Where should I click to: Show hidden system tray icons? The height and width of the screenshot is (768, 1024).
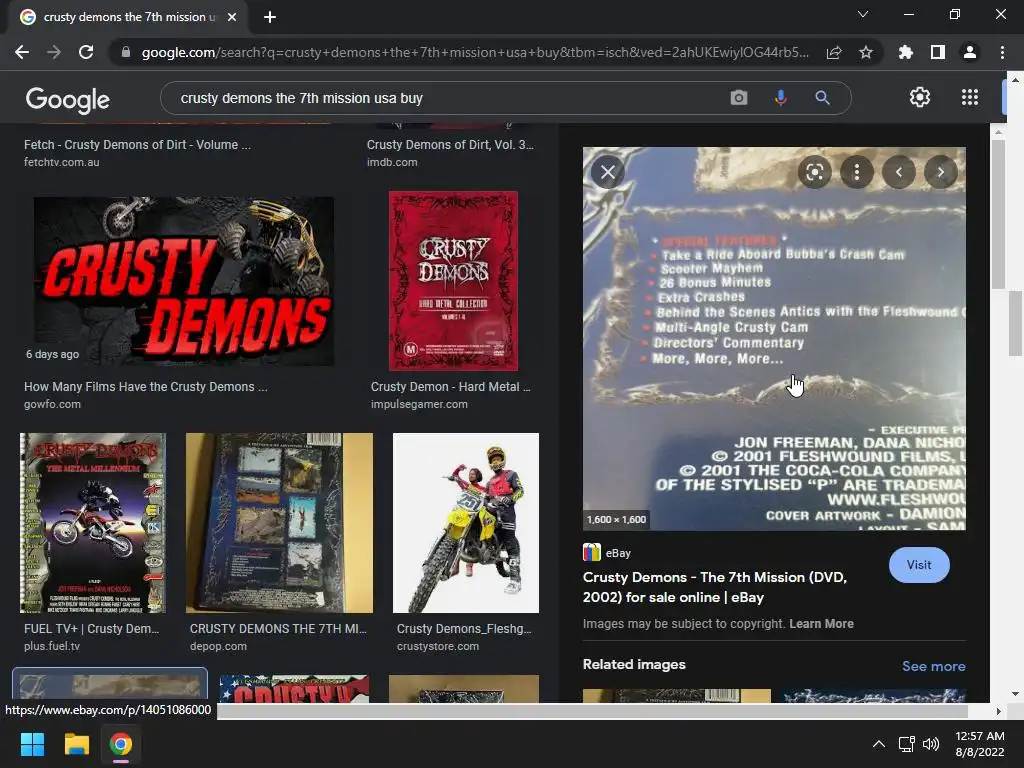[x=879, y=744]
